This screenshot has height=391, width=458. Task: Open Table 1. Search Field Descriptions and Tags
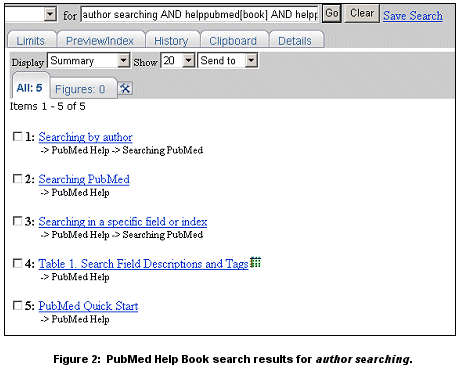click(143, 264)
